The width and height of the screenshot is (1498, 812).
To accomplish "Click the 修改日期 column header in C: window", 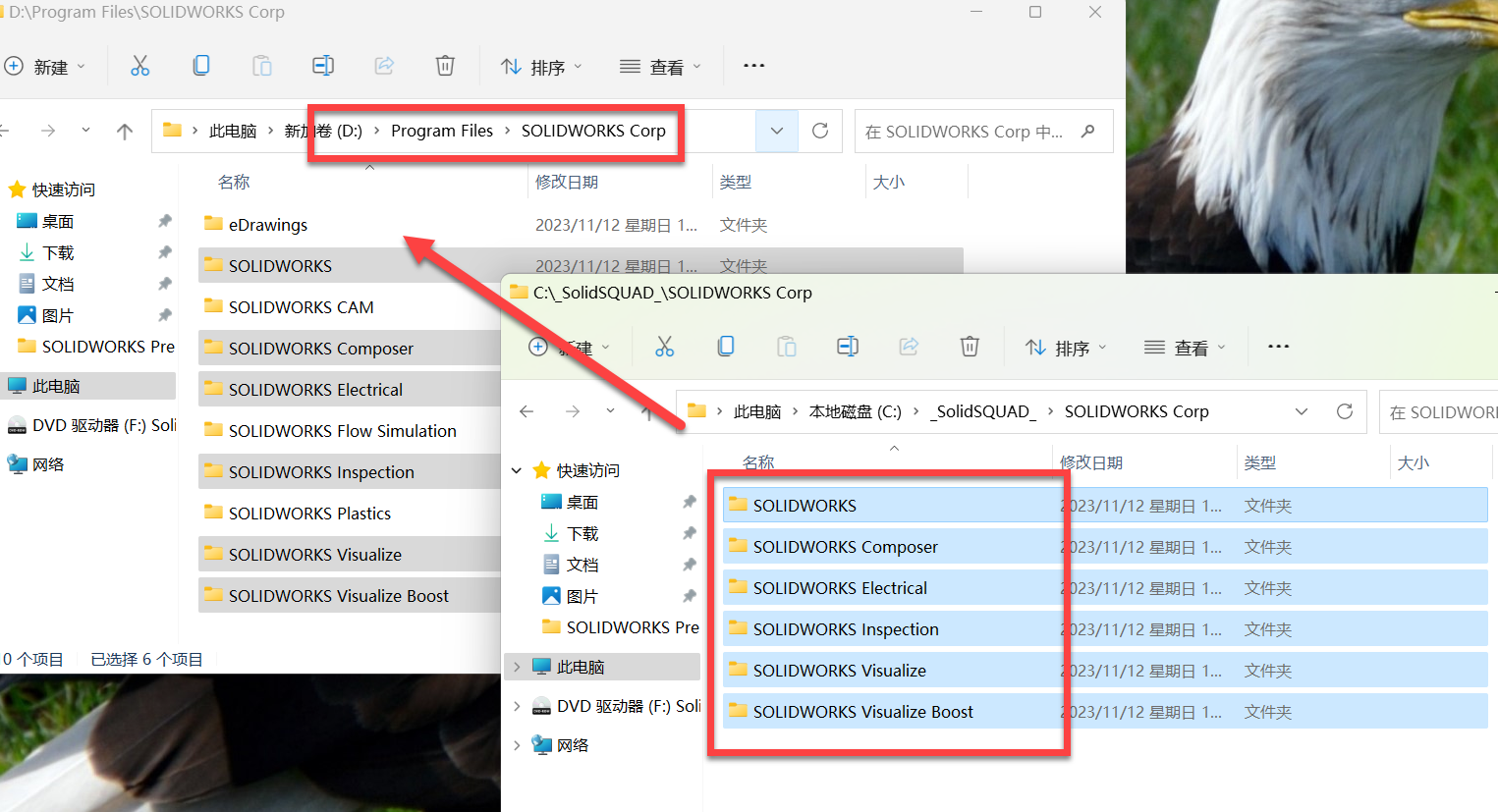I will pyautogui.click(x=1091, y=462).
